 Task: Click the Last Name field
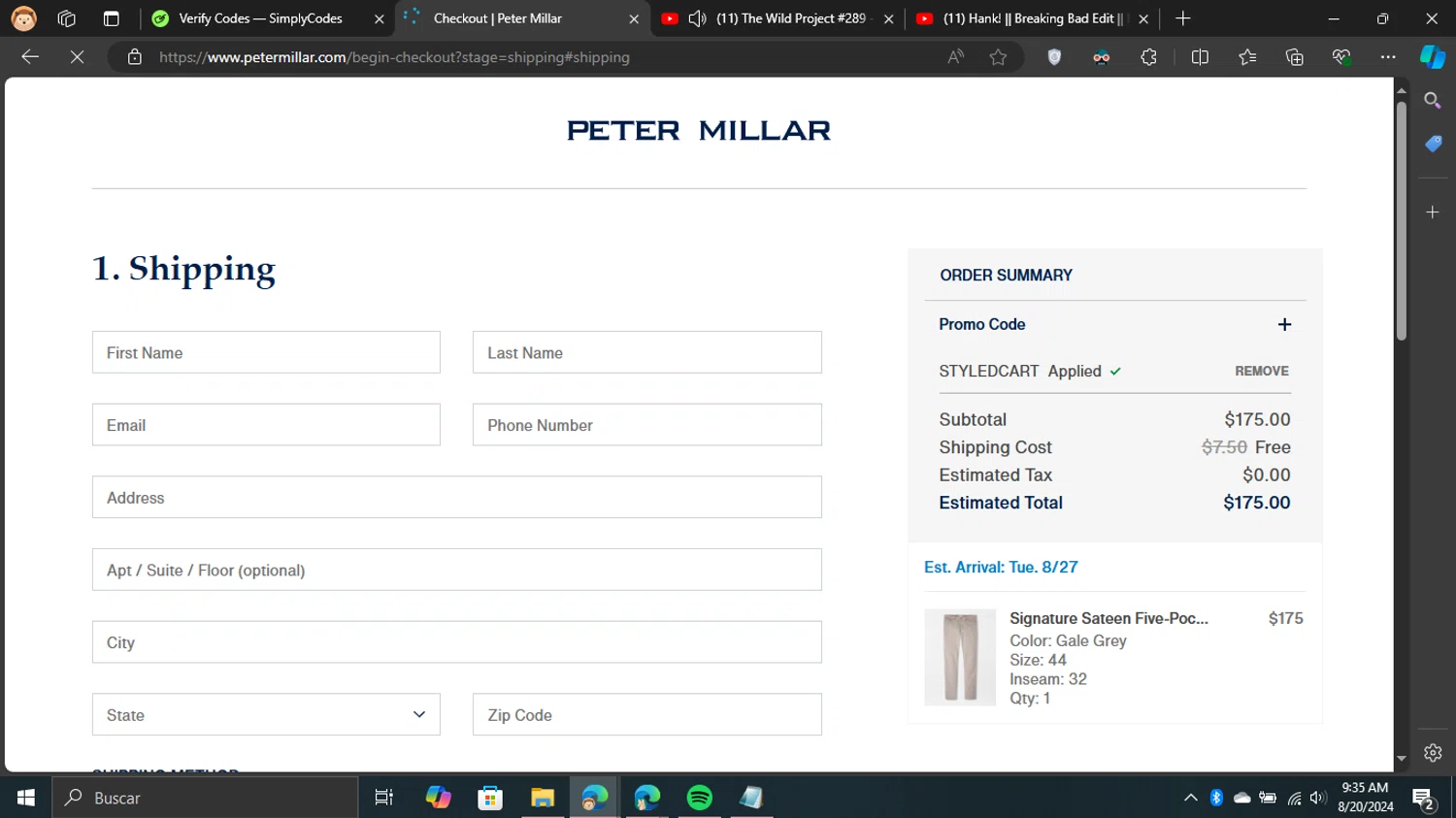point(646,352)
